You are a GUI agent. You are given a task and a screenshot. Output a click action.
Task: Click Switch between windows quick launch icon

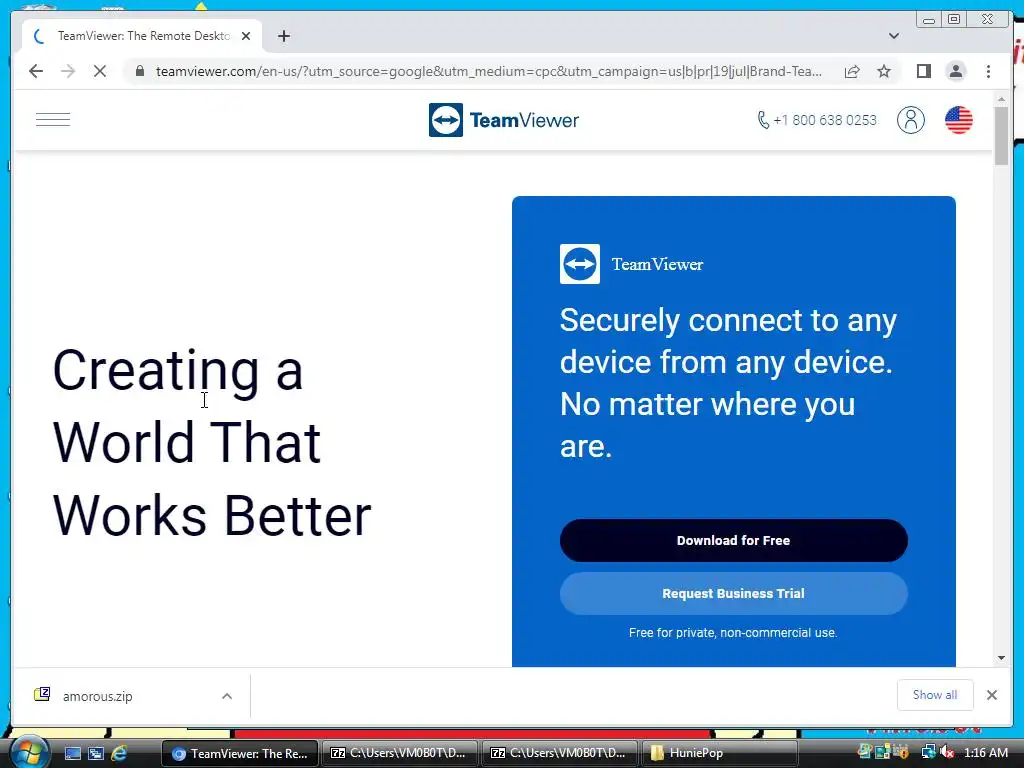pos(96,753)
